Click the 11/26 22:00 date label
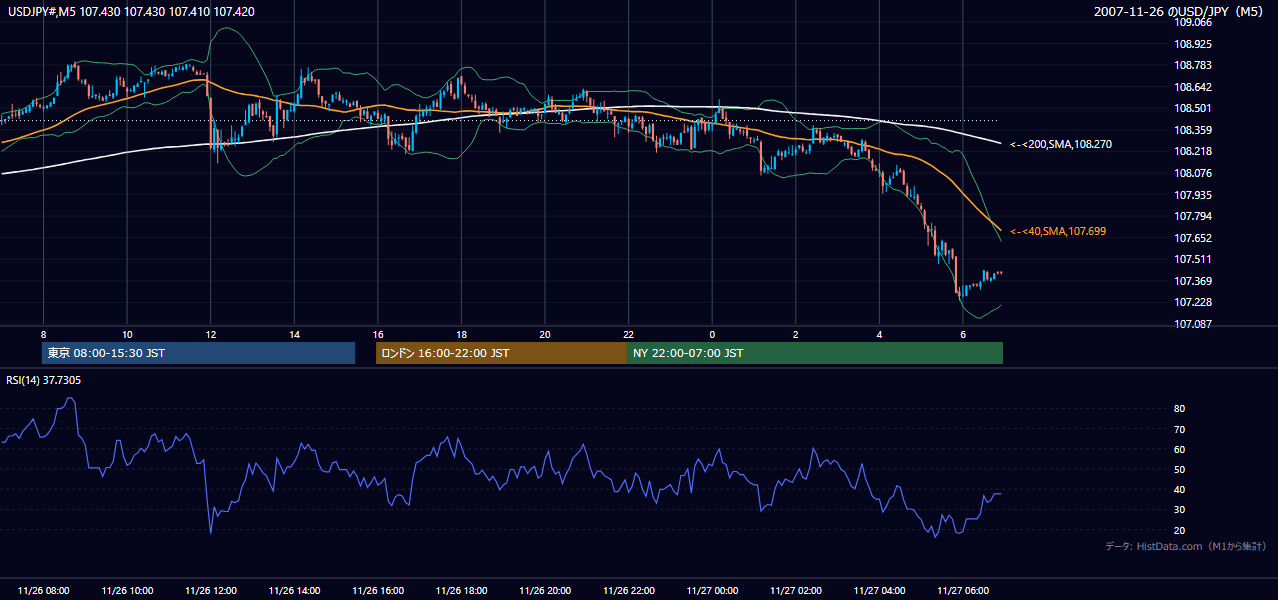Screen dimensions: 1278x600 (628, 591)
